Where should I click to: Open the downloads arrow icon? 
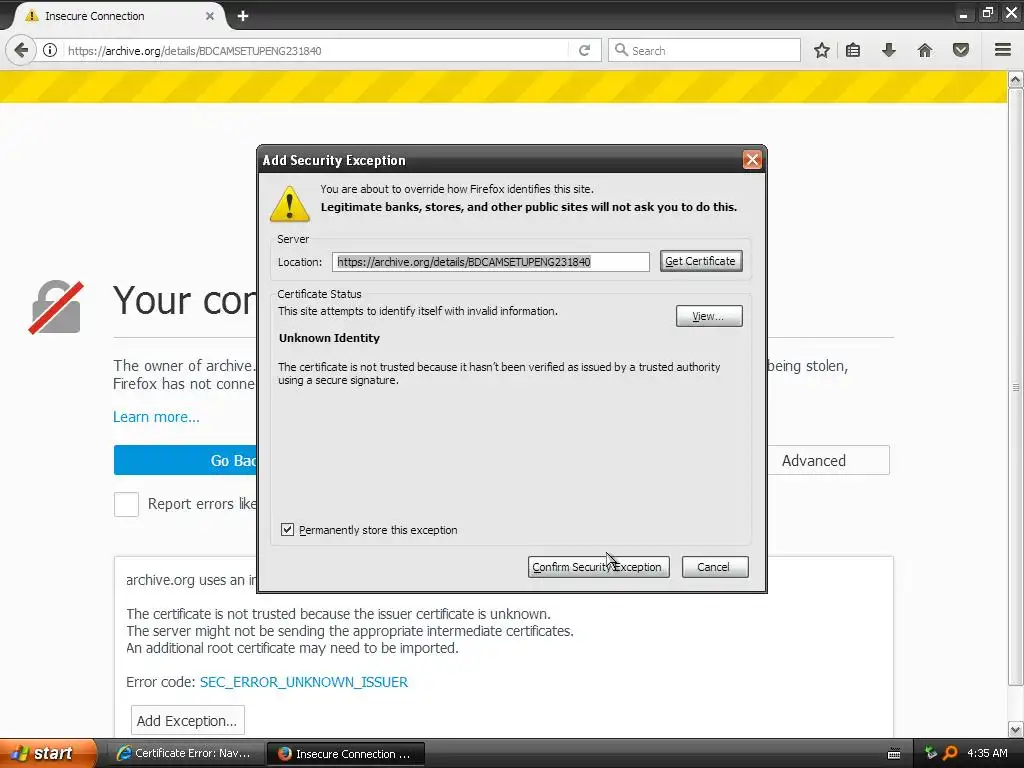pos(889,50)
